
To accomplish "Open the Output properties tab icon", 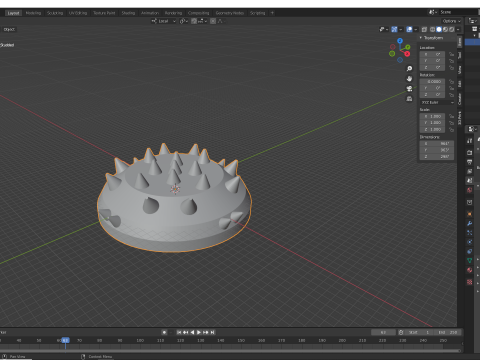I will pos(470,162).
